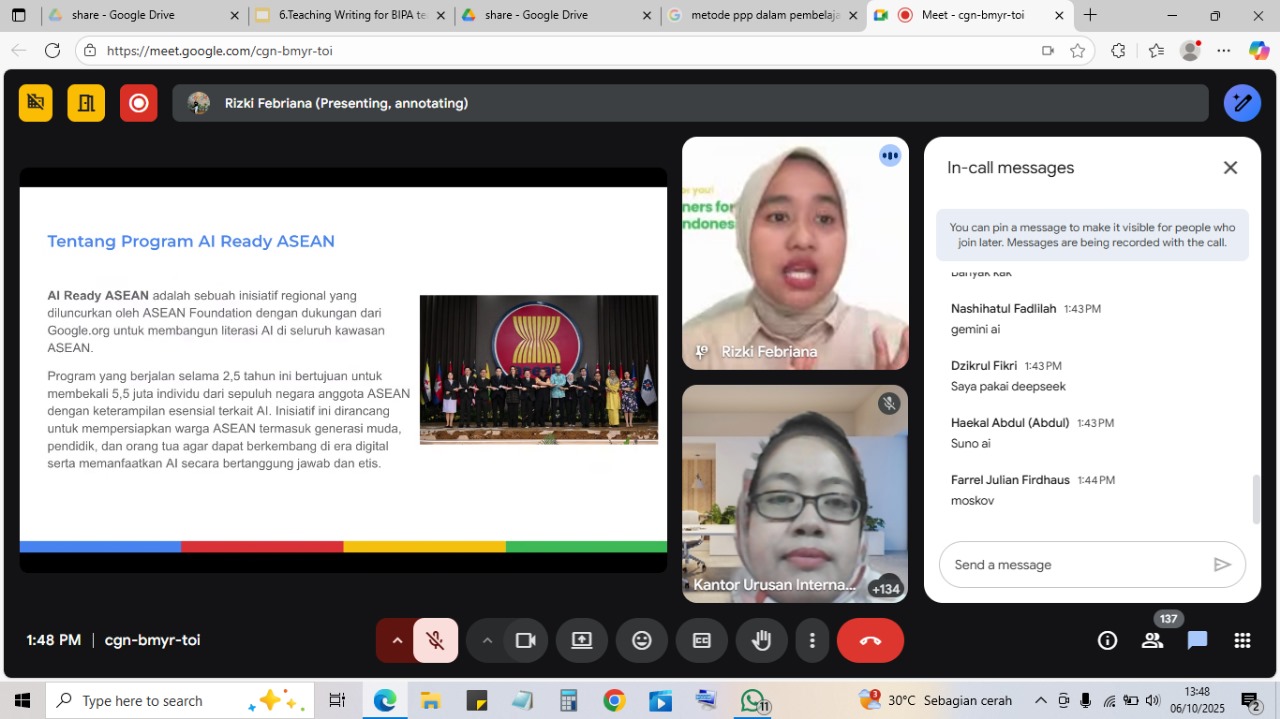The image size is (1280, 719).
Task: Open the emoji reactions button
Action: [x=642, y=641]
